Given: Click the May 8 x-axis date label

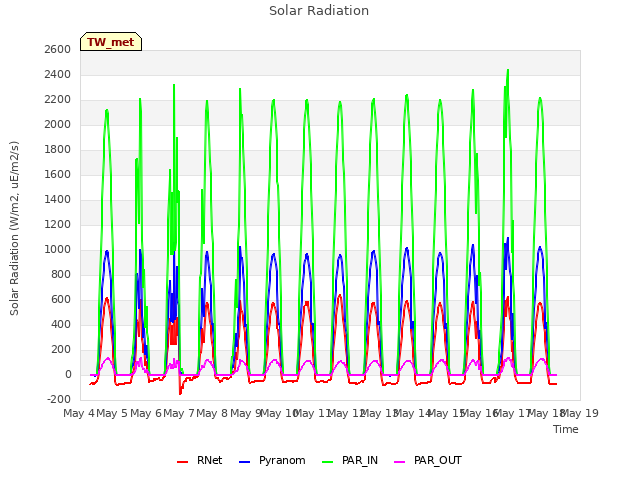Looking at the screenshot, I should pyautogui.click(x=212, y=413).
